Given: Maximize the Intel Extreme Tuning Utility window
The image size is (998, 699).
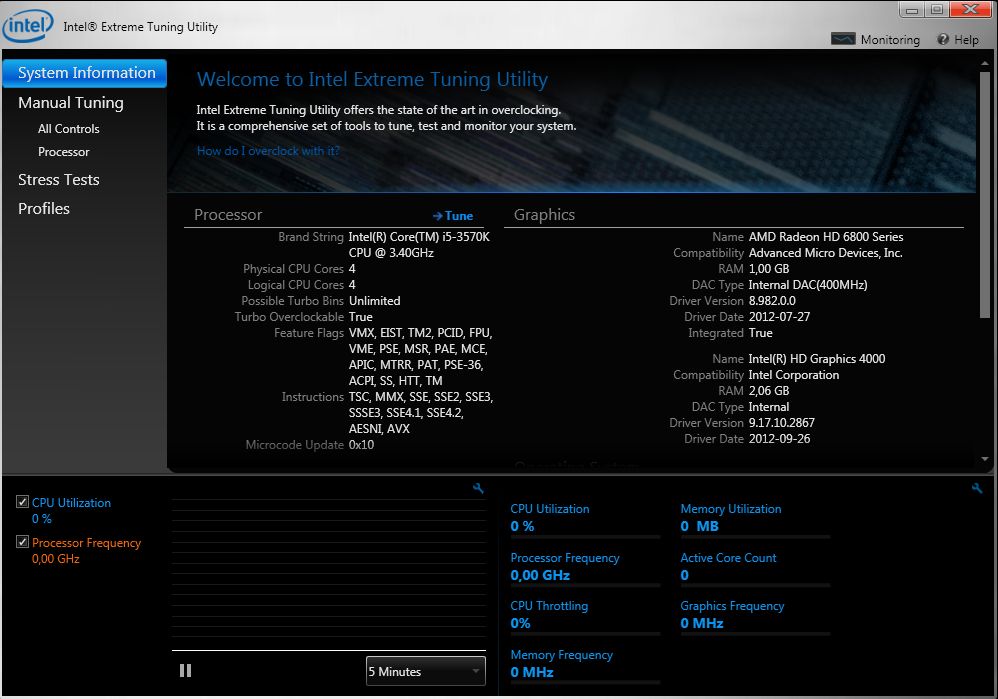Looking at the screenshot, I should [936, 10].
